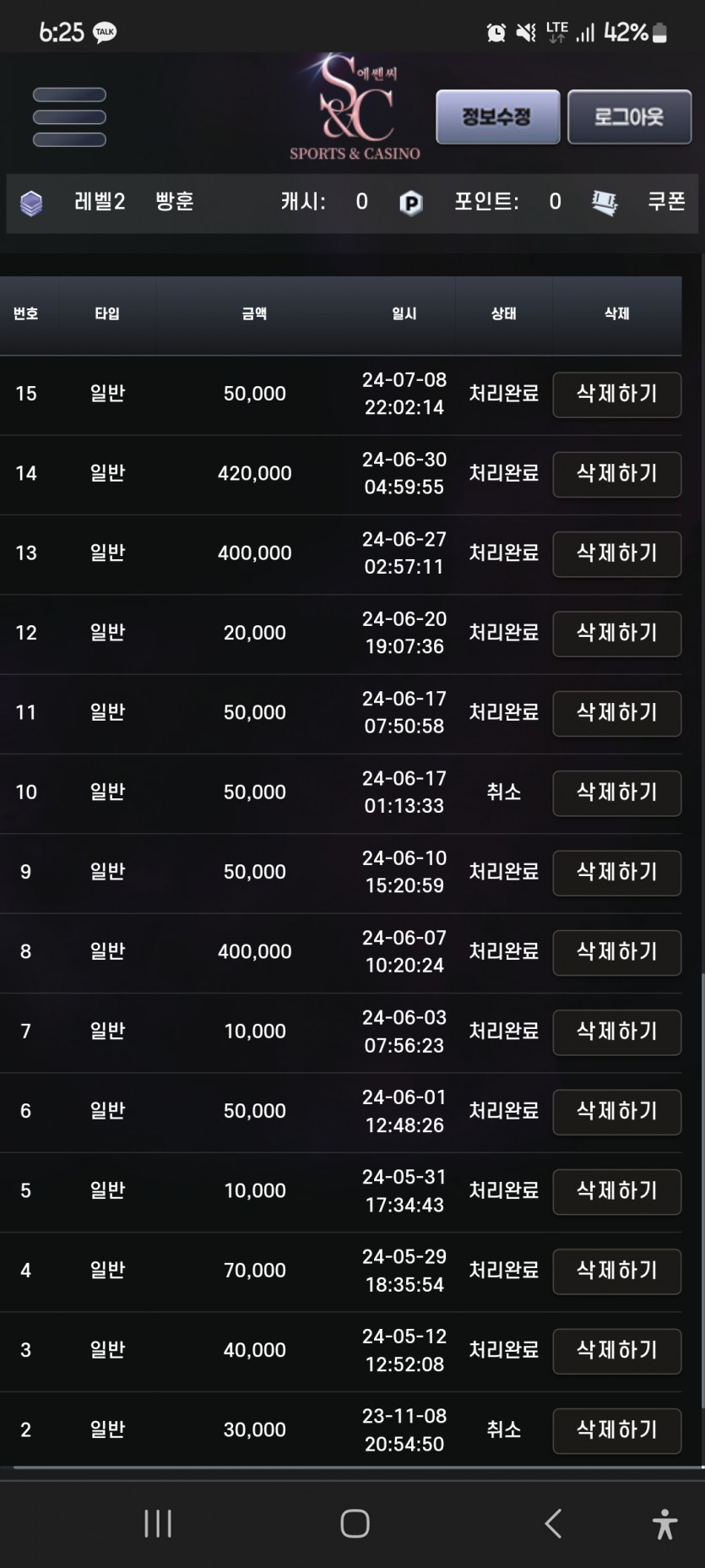Image resolution: width=705 pixels, height=1568 pixels.
Task: Tap the S&C Sports & Casino logo
Action: [x=355, y=107]
